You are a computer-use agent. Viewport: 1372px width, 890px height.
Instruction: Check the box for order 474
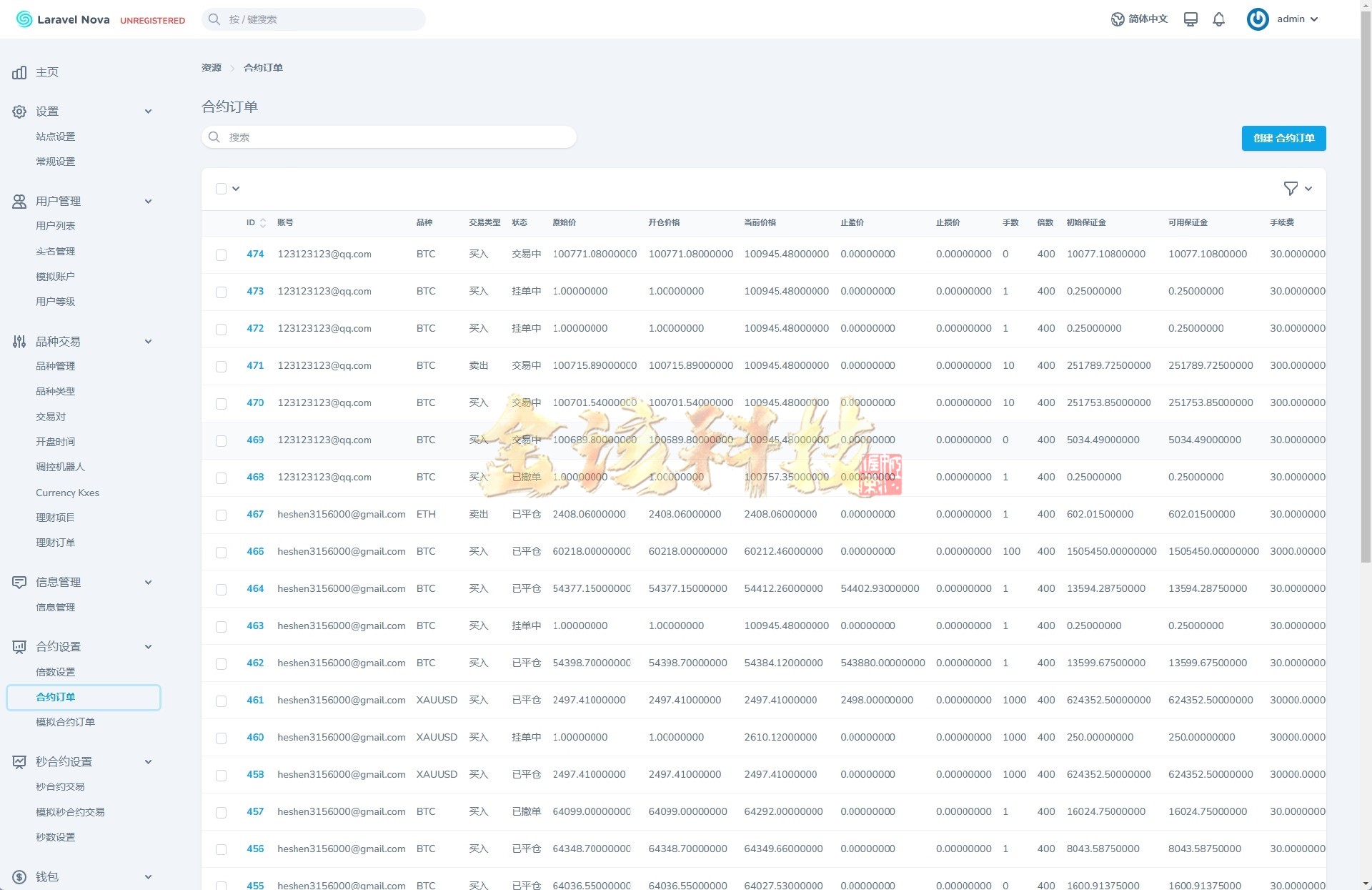point(221,255)
